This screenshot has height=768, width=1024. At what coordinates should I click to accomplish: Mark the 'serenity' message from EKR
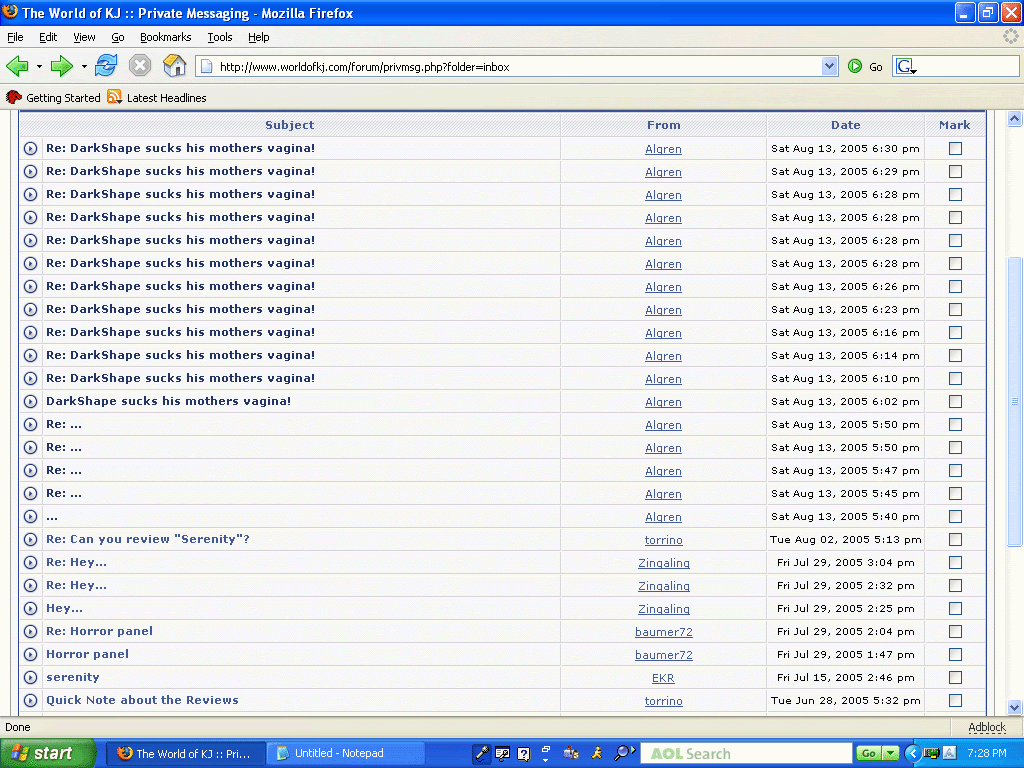coord(955,677)
